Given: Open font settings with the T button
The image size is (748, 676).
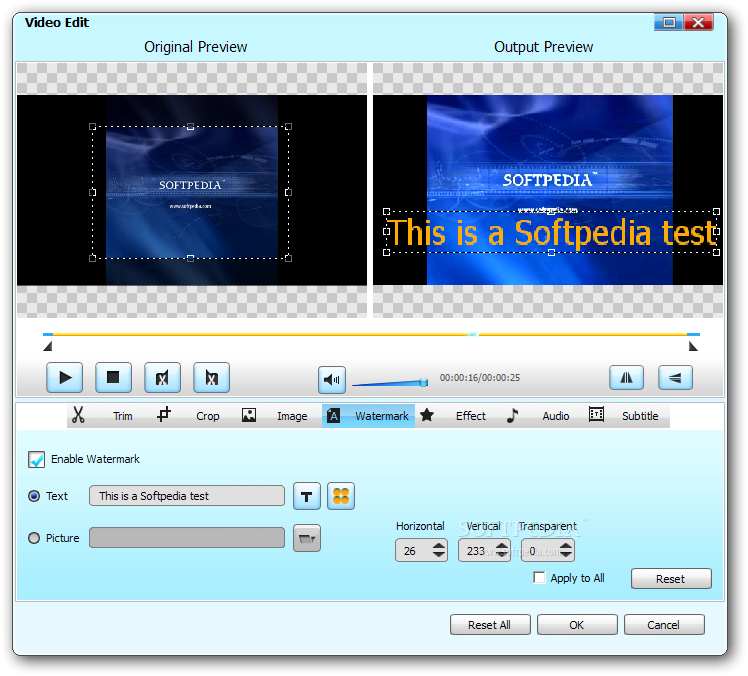Looking at the screenshot, I should point(306,496).
